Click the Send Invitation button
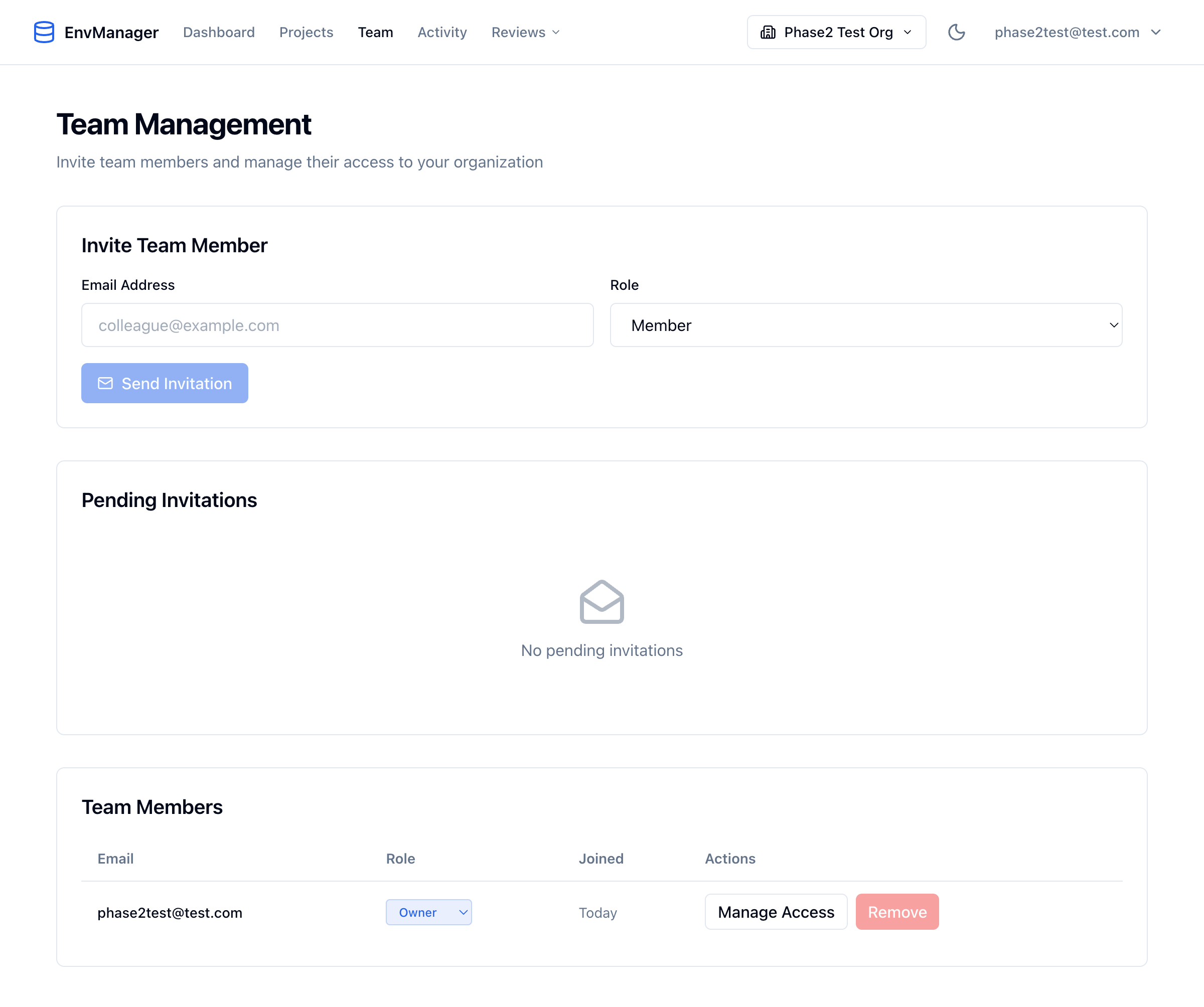Screen dimensions: 1204x1007 tap(165, 383)
